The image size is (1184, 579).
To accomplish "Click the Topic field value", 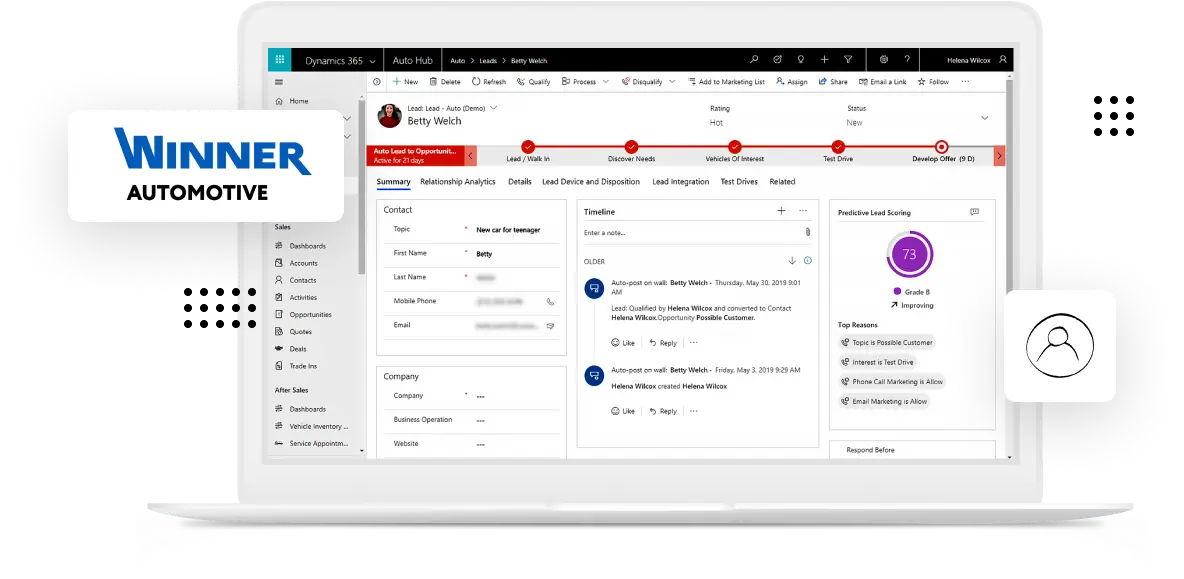I will 508,230.
